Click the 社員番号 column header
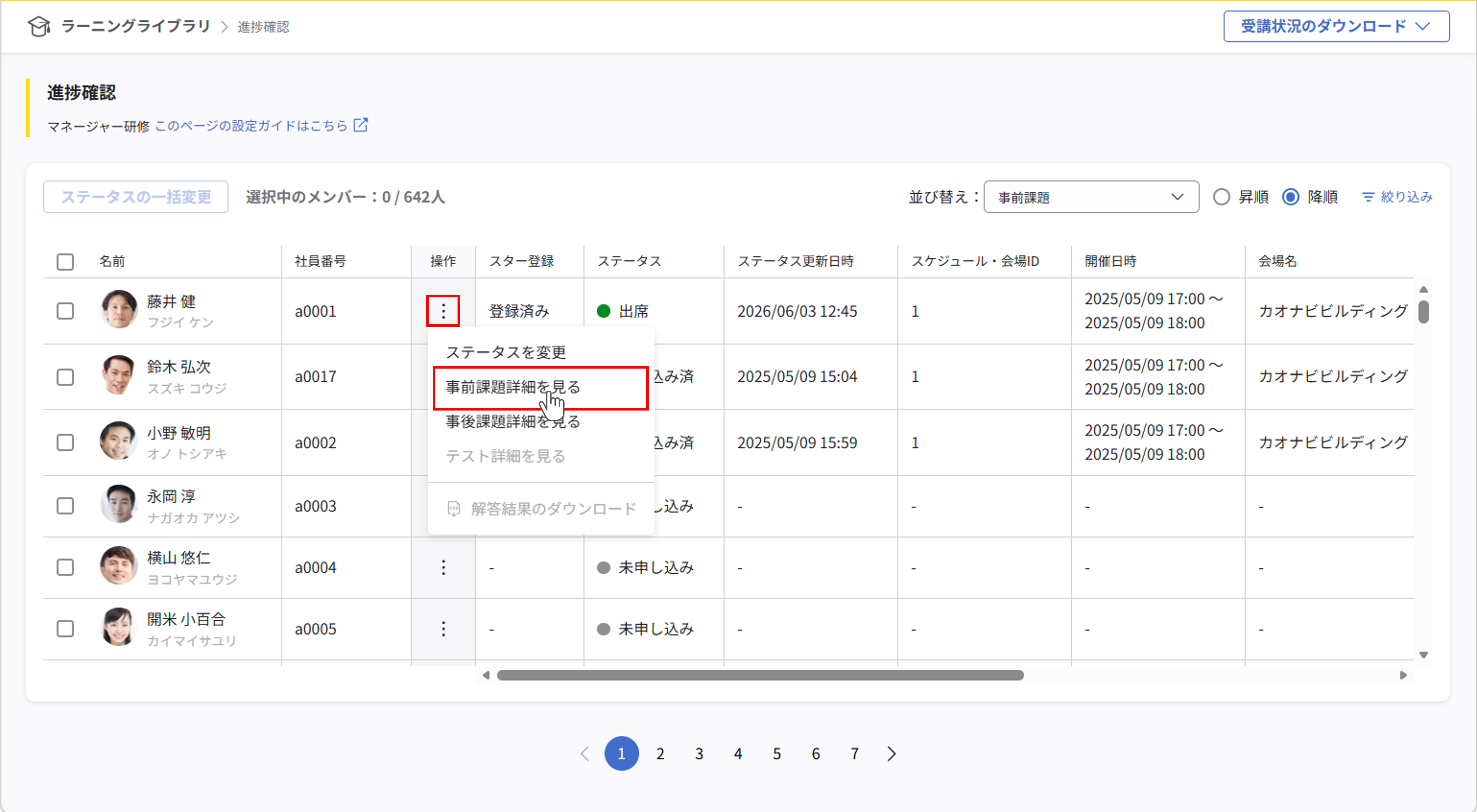Viewport: 1477px width, 812px height. 321,261
